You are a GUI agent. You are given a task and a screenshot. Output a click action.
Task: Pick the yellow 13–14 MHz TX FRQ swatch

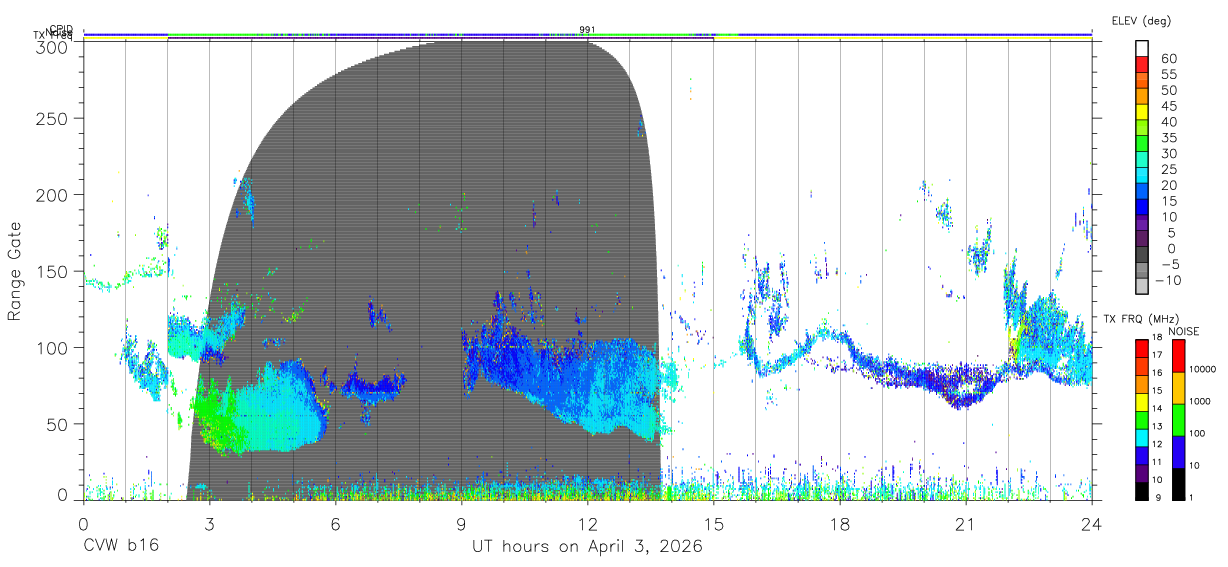click(x=1141, y=402)
